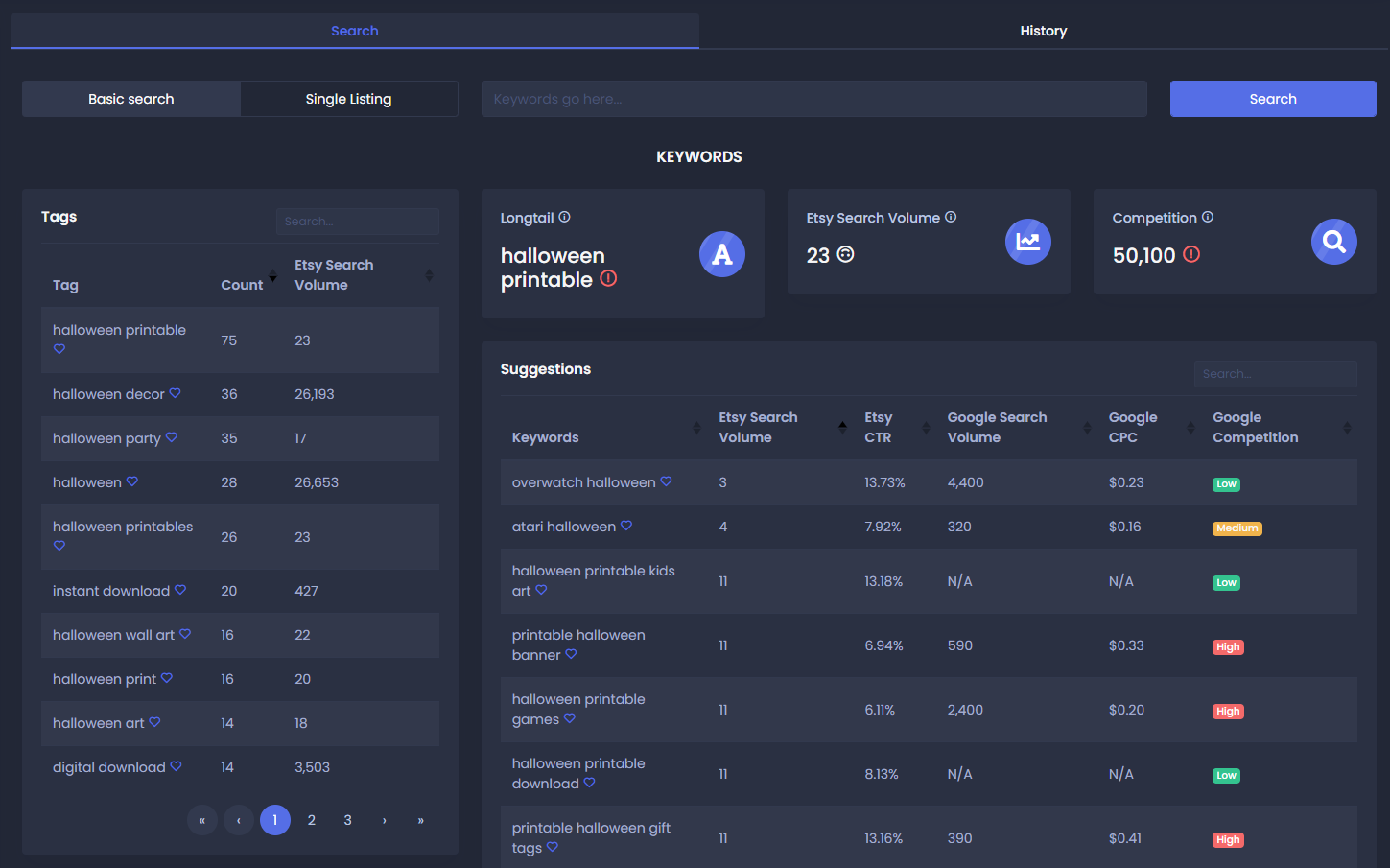The width and height of the screenshot is (1390, 868).
Task: Select the Basic search mode
Action: coord(131,99)
